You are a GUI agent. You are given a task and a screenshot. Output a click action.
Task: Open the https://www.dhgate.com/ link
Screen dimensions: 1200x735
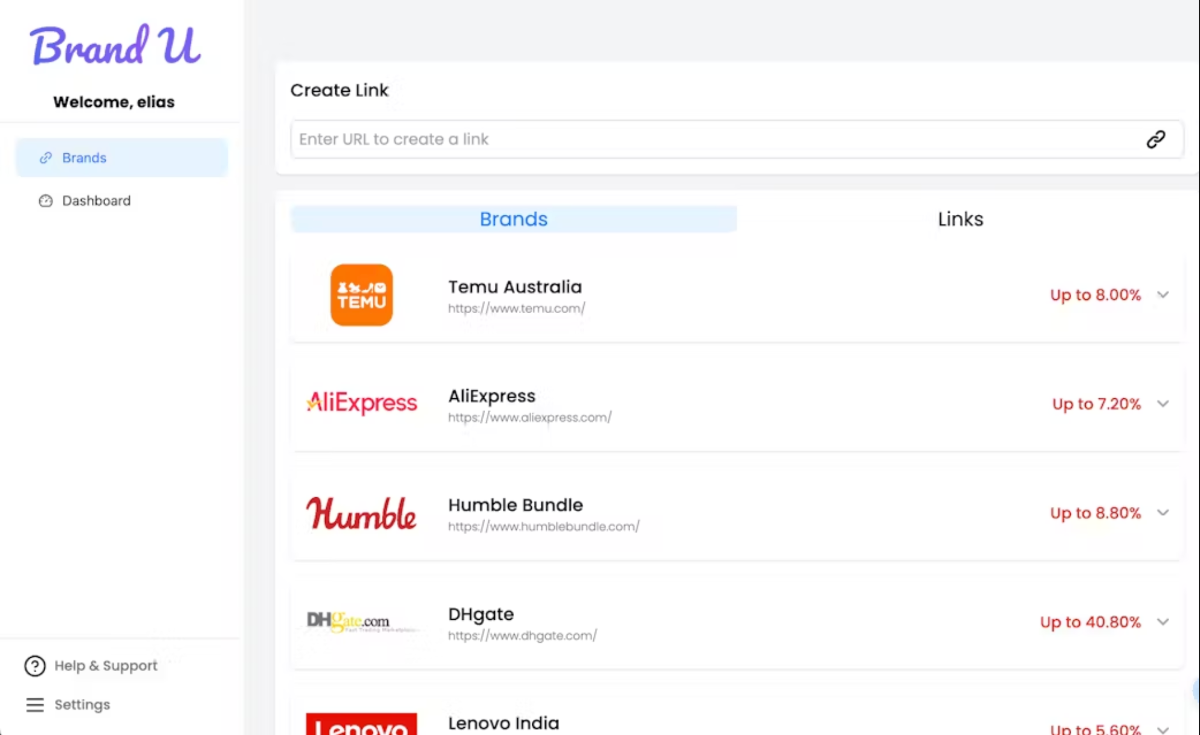tap(523, 636)
